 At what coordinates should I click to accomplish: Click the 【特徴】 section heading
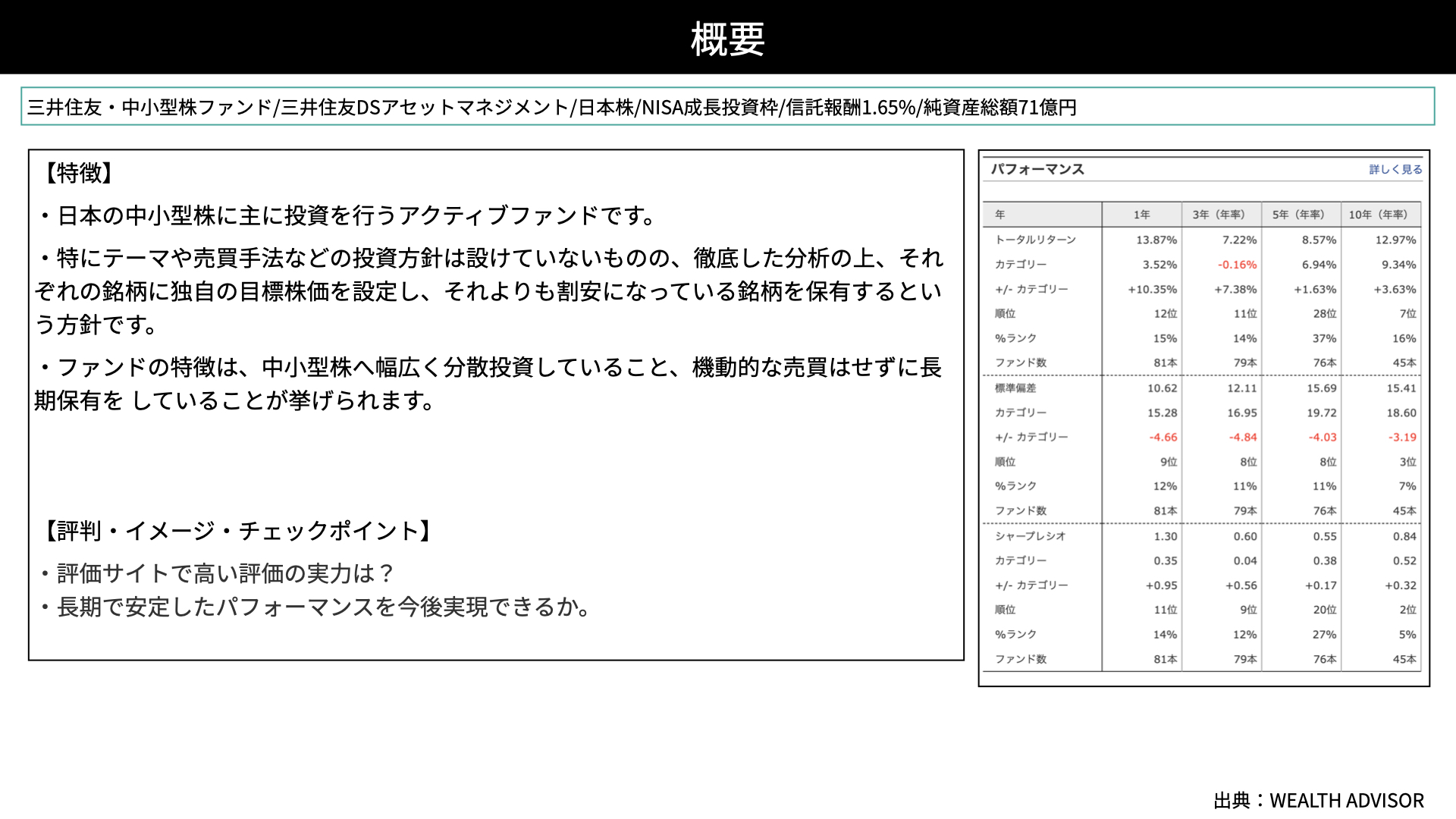[x=79, y=173]
